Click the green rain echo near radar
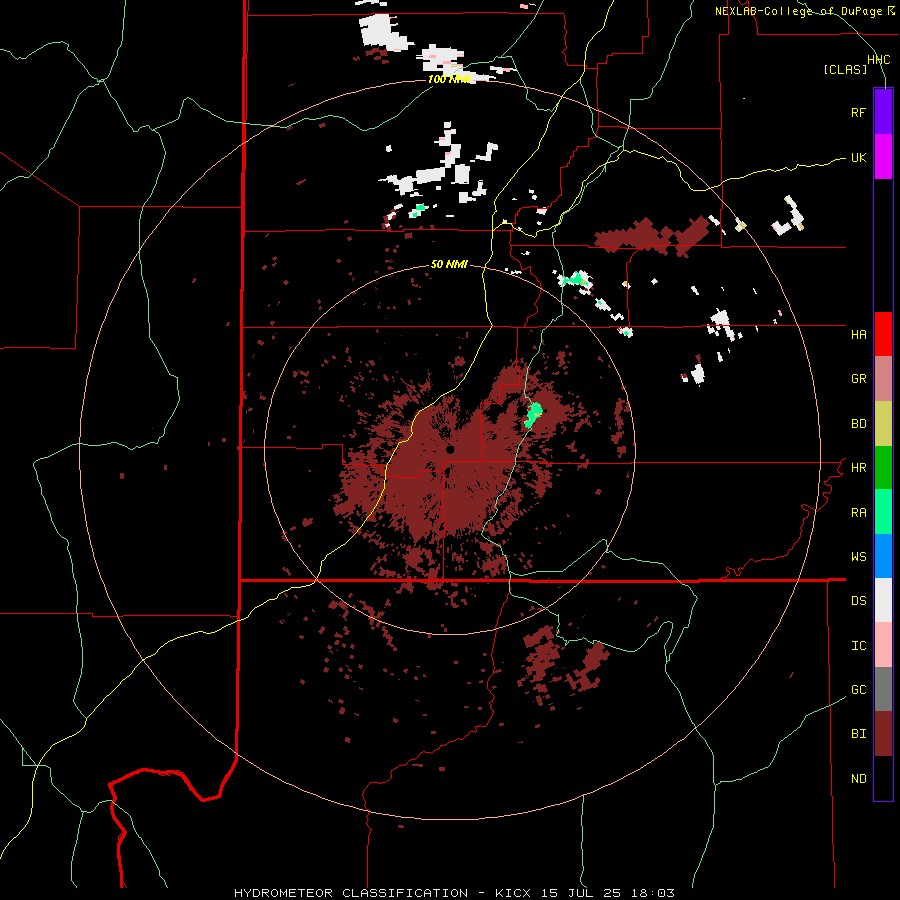 pos(534,415)
